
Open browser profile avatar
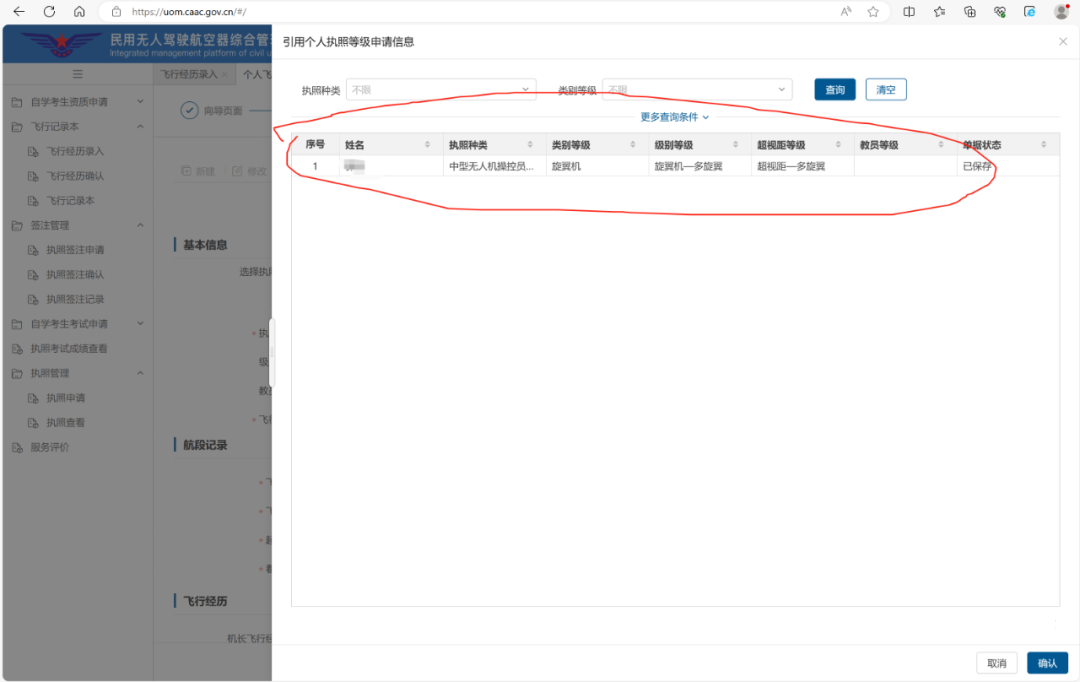pos(1061,11)
